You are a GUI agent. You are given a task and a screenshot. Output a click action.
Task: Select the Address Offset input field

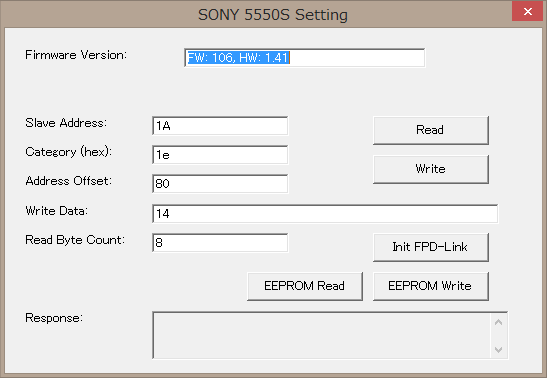220,184
